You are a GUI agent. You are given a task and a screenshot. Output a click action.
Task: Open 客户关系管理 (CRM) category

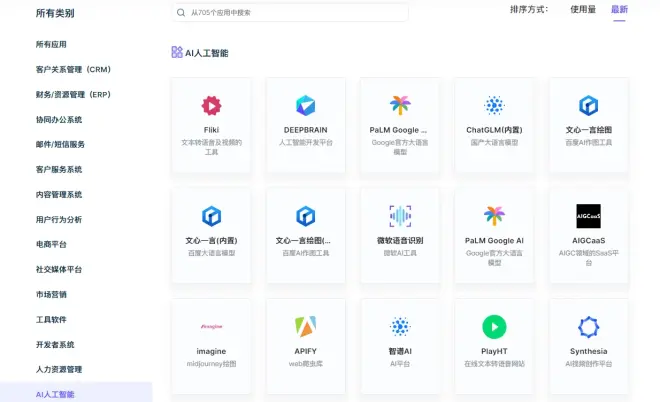coord(73,70)
